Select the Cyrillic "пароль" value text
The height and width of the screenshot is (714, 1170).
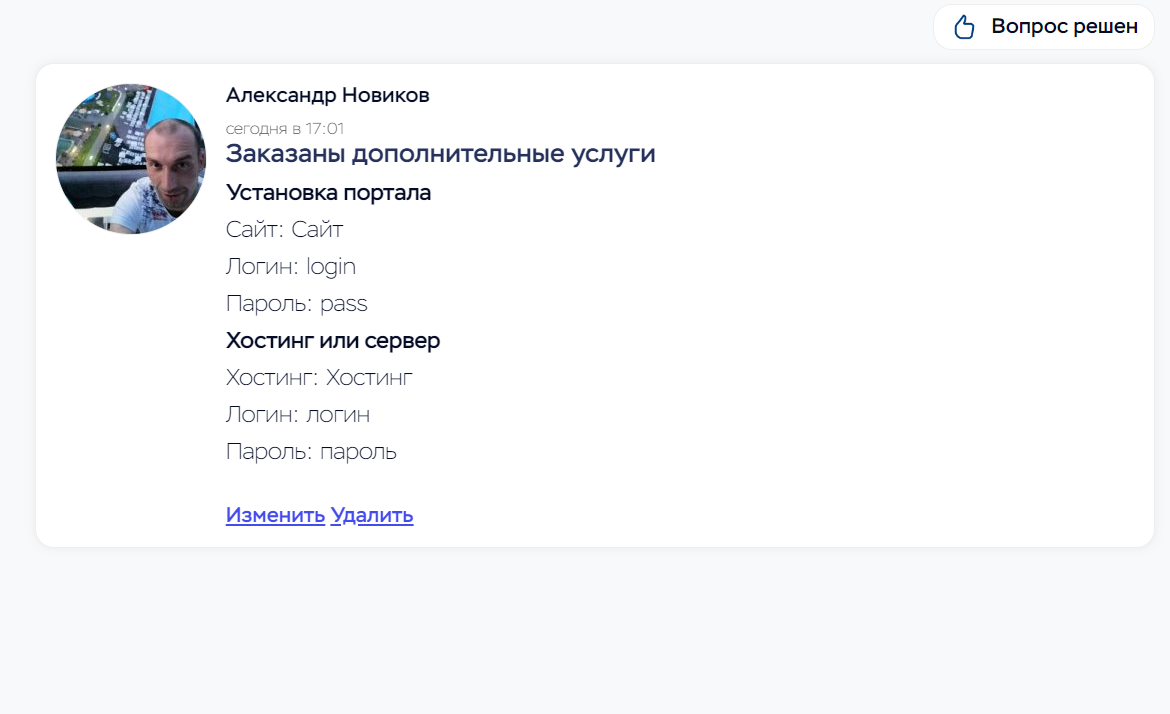coord(358,452)
